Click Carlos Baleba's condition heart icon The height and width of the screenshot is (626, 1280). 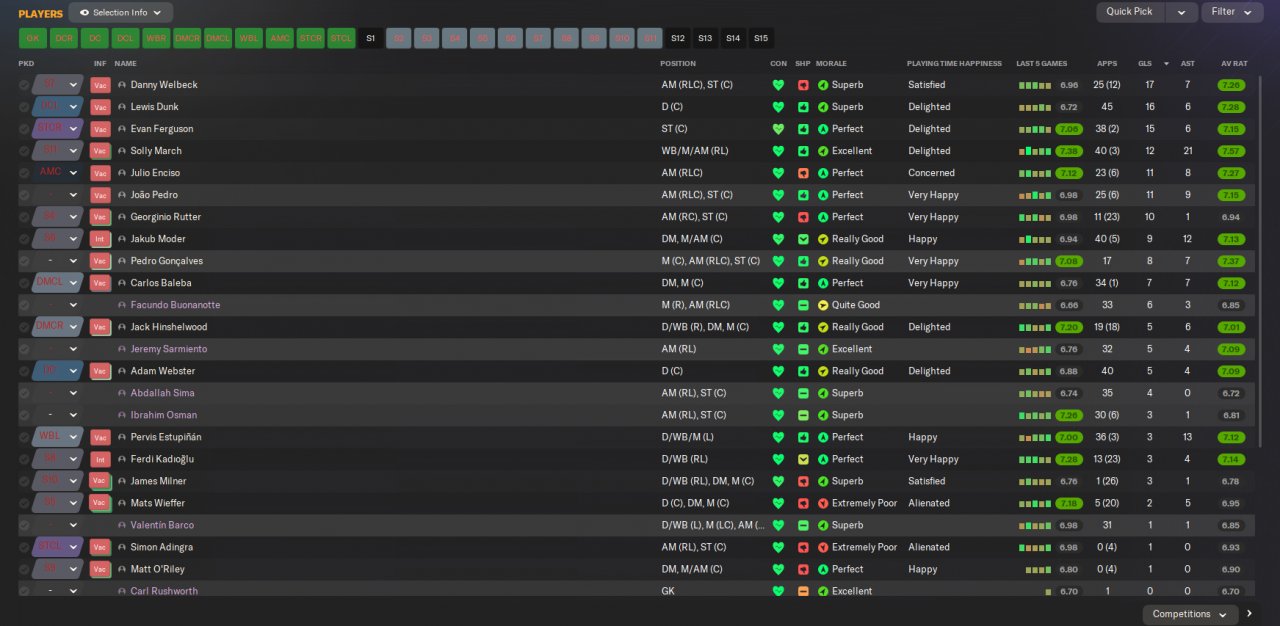point(778,283)
